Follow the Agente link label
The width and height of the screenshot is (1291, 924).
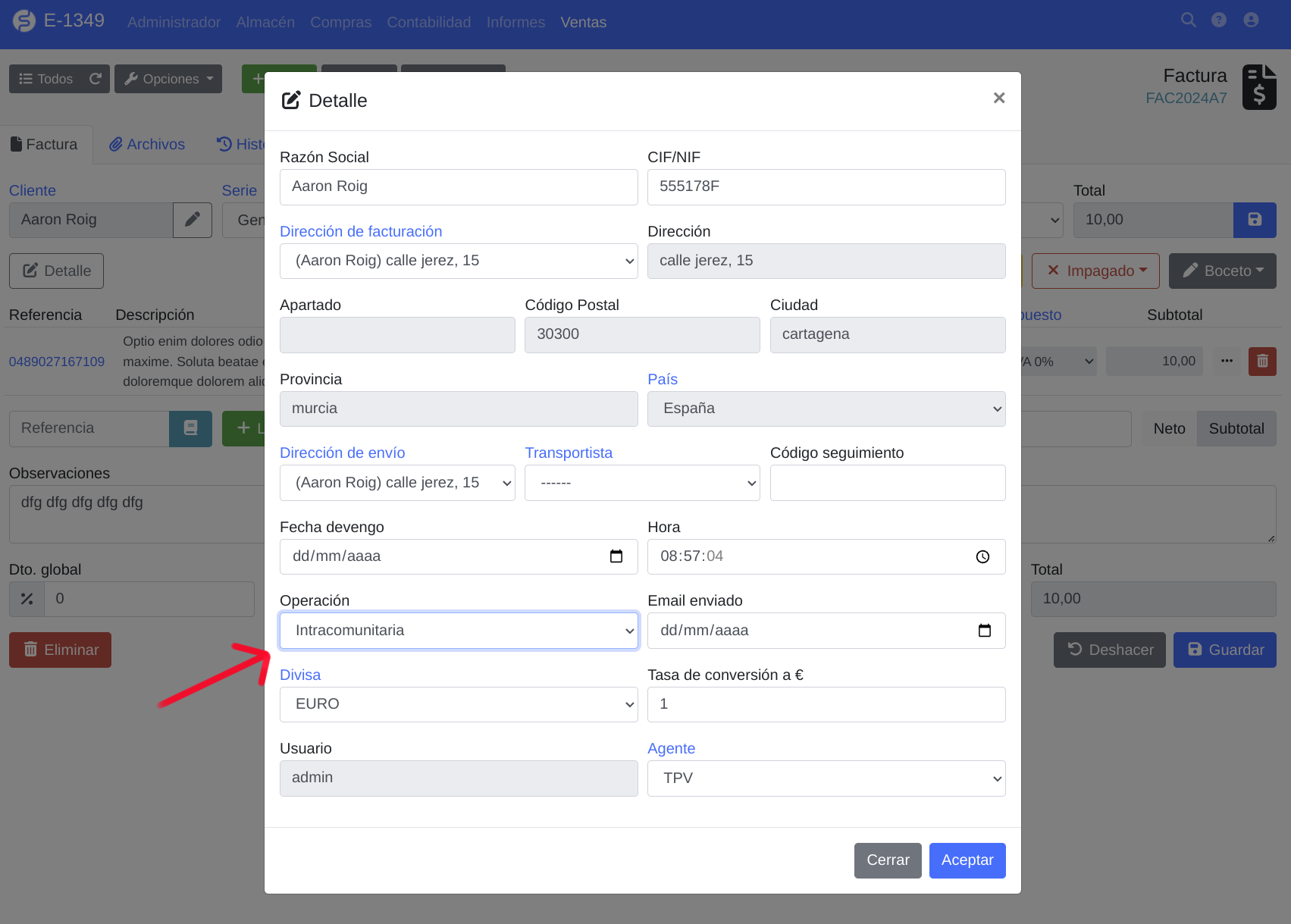671,748
